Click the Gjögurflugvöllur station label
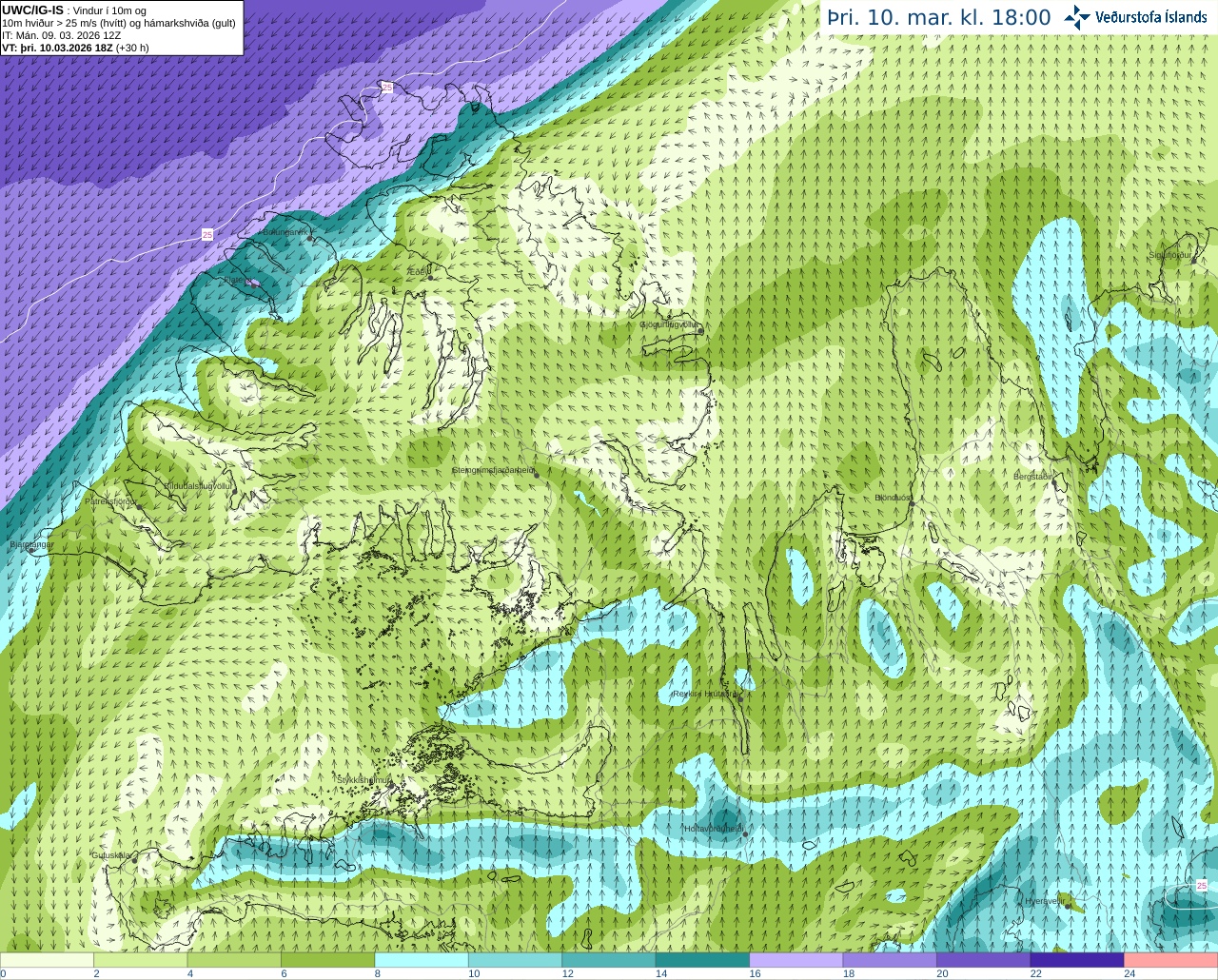Image resolution: width=1218 pixels, height=980 pixels. point(669,324)
